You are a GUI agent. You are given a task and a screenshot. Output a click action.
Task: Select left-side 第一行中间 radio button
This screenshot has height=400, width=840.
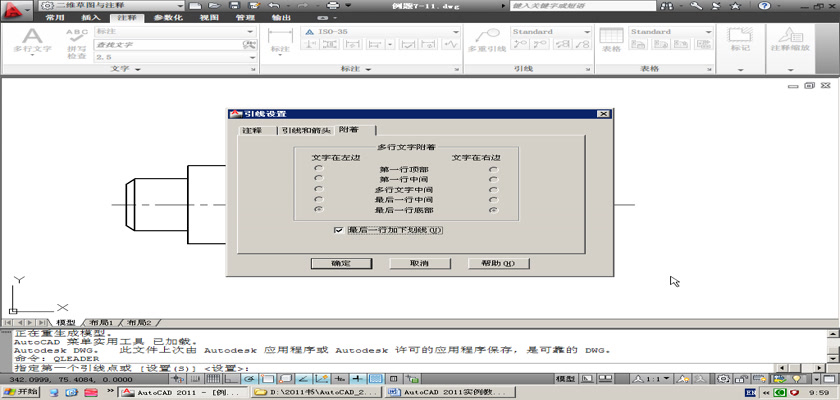(x=319, y=179)
